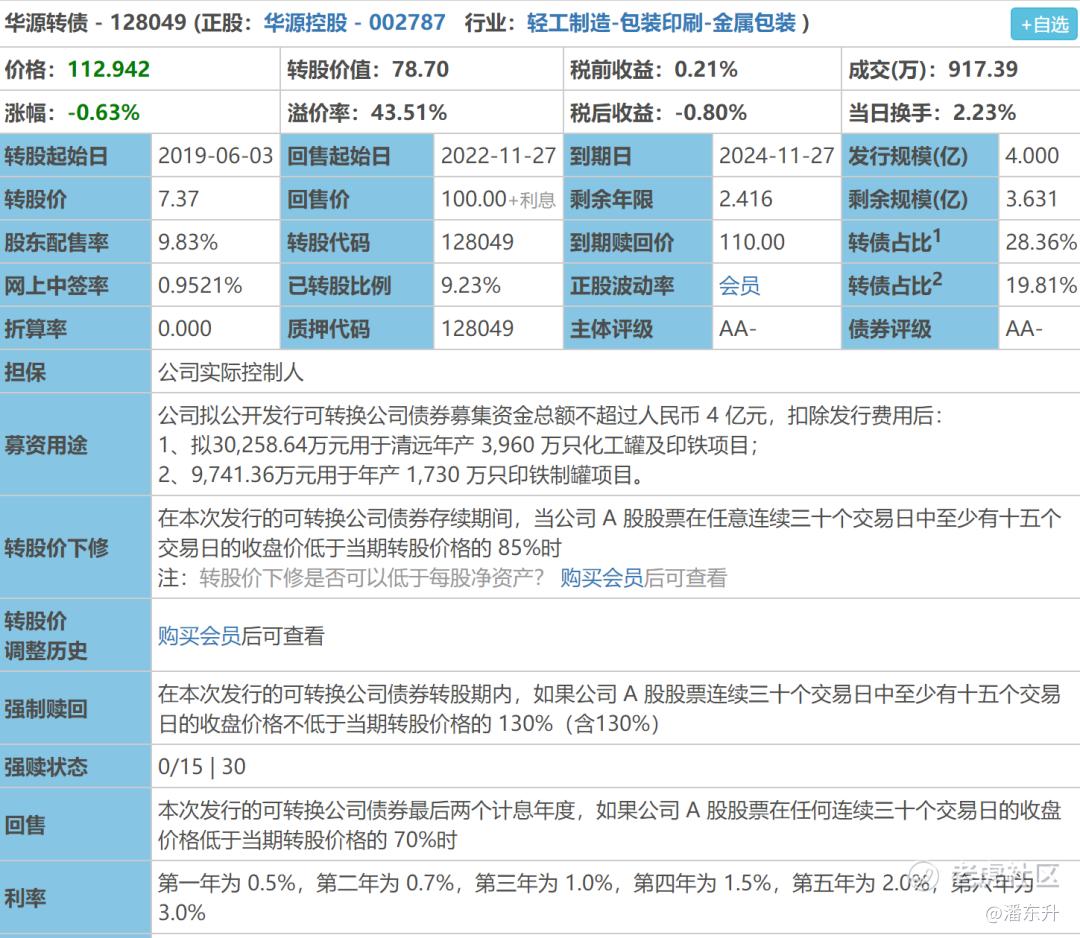Click the 已转股比例 header cell
Image resolution: width=1080 pixels, height=938 pixels.
click(x=357, y=285)
